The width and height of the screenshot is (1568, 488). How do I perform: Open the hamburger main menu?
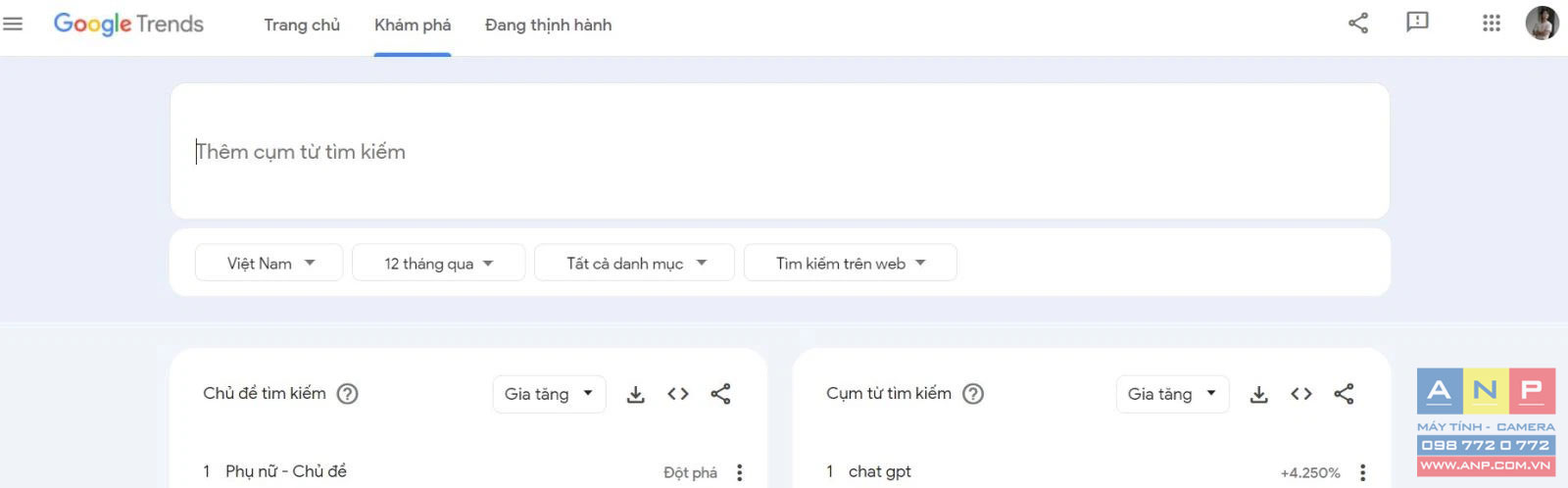click(13, 24)
